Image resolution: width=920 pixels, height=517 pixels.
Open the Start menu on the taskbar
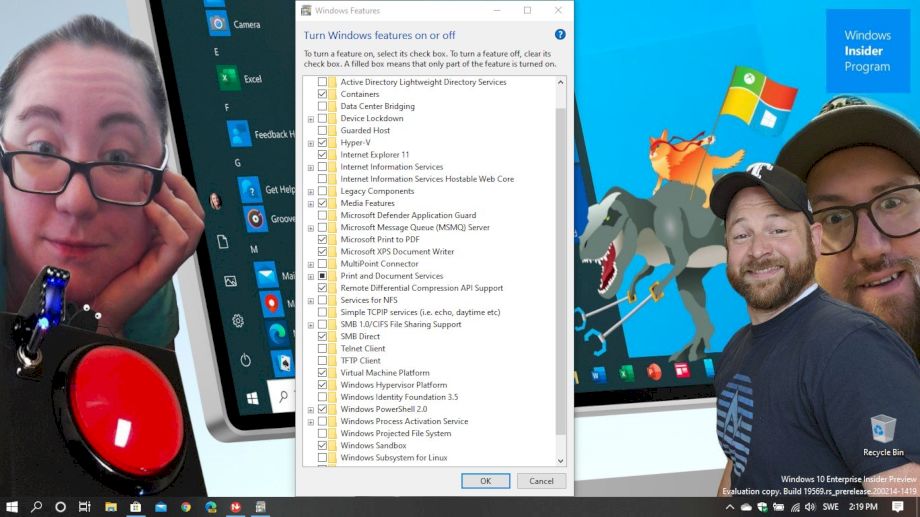coord(12,506)
